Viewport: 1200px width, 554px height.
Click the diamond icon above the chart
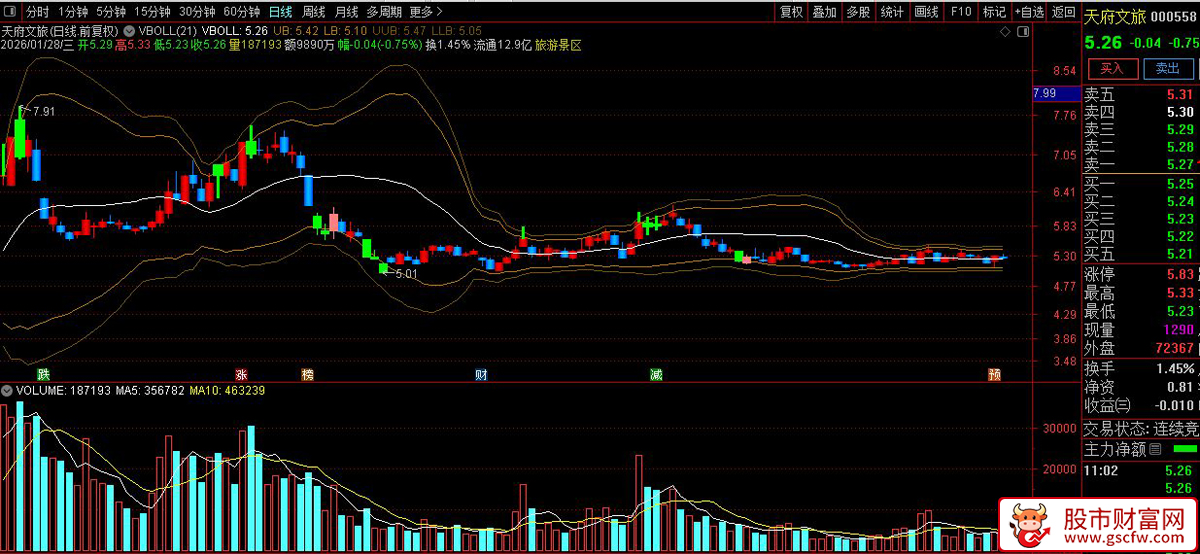click(1006, 32)
